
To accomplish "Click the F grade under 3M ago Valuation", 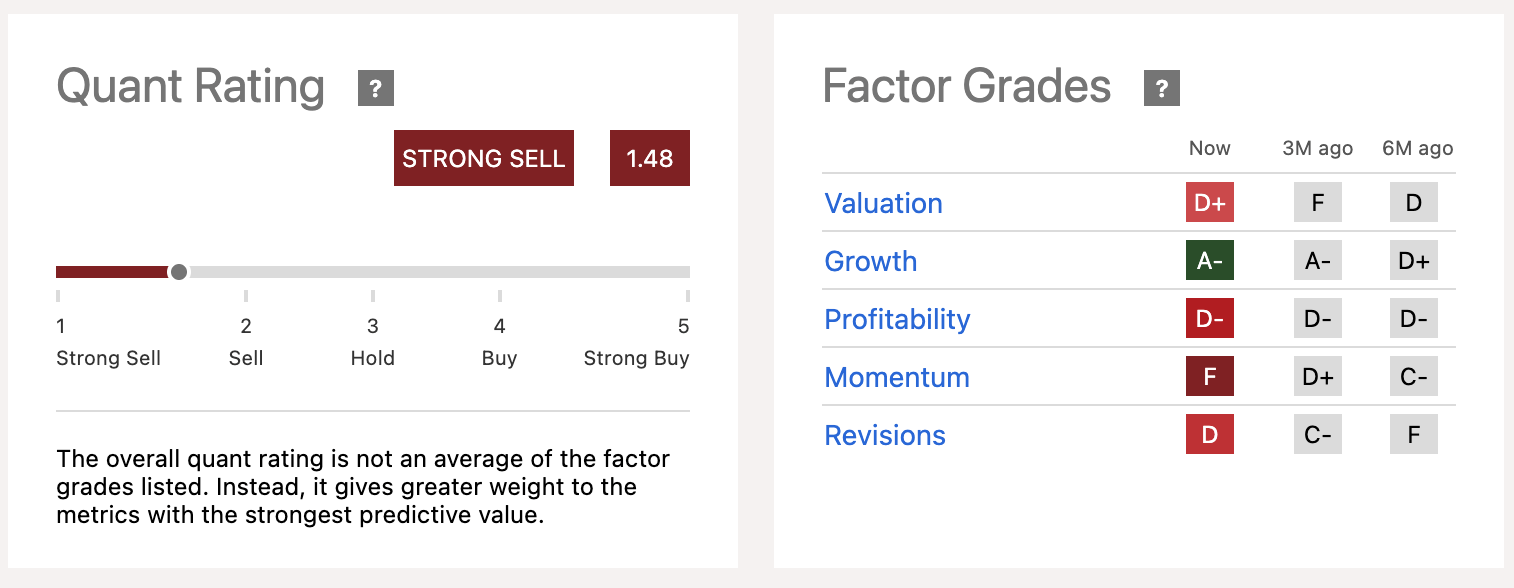I will pos(1317,202).
